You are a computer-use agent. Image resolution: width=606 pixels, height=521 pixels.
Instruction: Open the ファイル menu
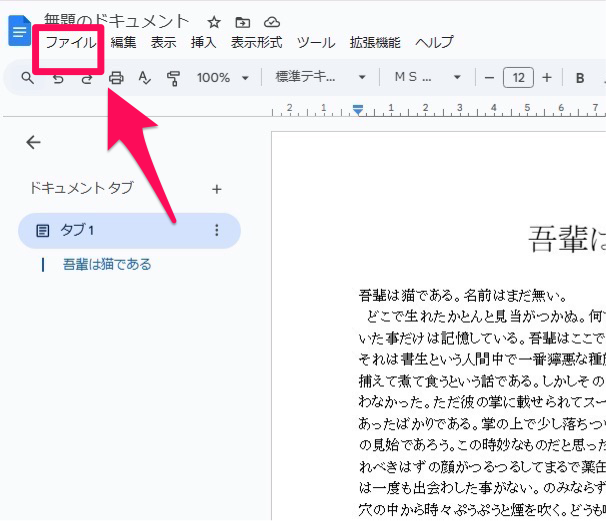click(x=70, y=42)
